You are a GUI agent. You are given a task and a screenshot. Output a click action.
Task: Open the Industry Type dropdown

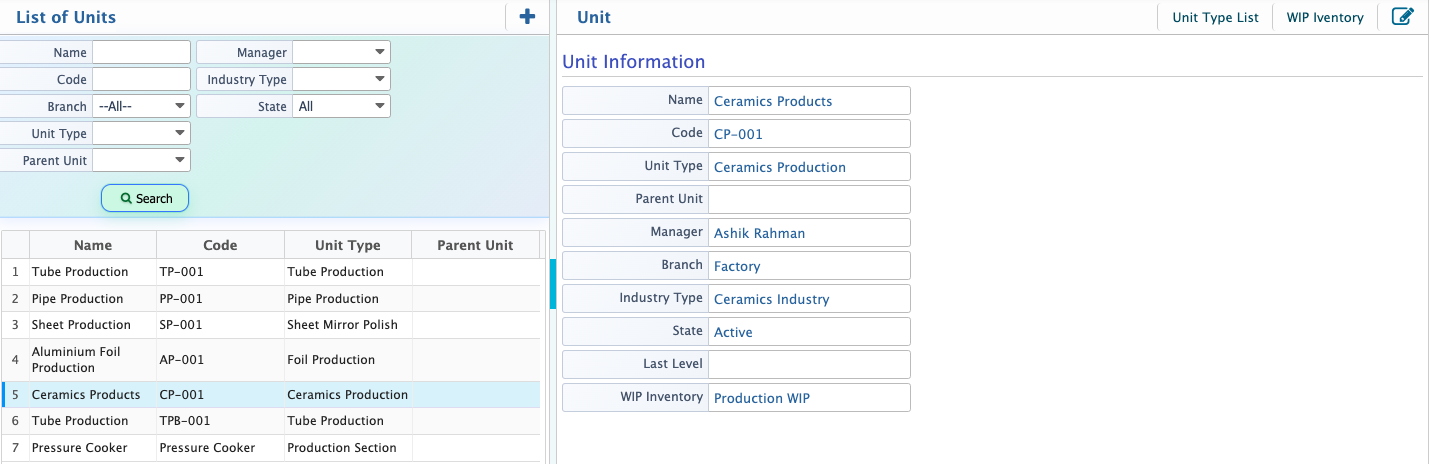(341, 79)
